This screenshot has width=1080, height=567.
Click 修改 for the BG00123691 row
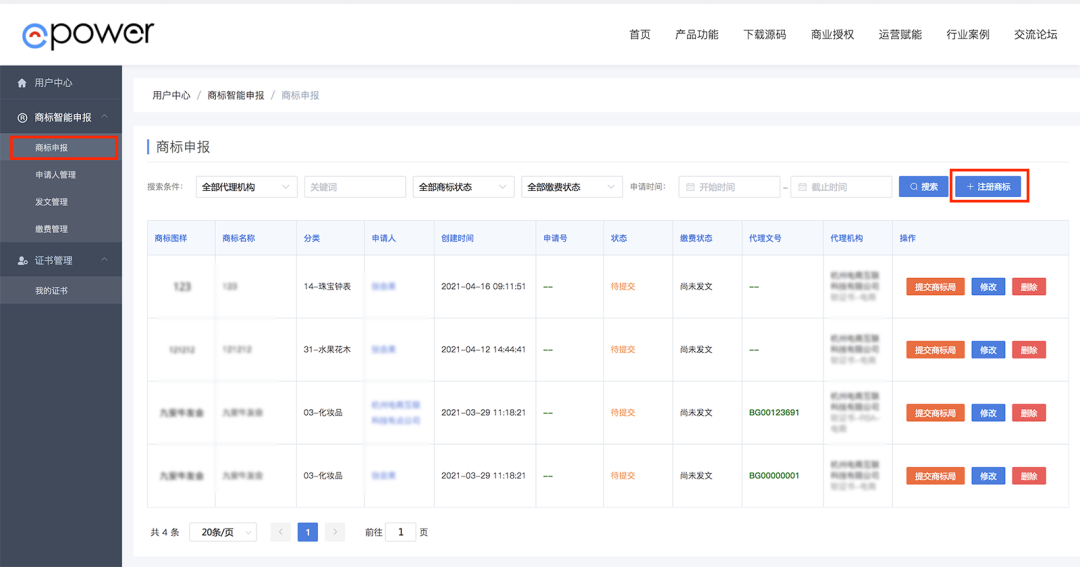pyautogui.click(x=988, y=413)
